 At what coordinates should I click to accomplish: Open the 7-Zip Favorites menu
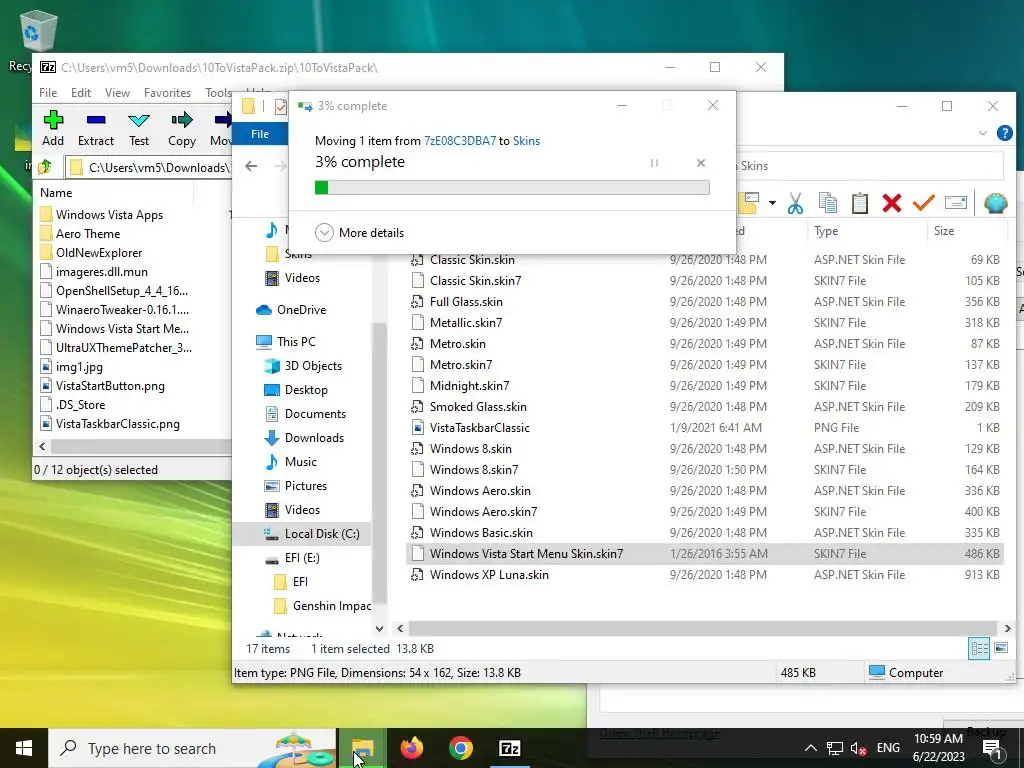(x=167, y=93)
